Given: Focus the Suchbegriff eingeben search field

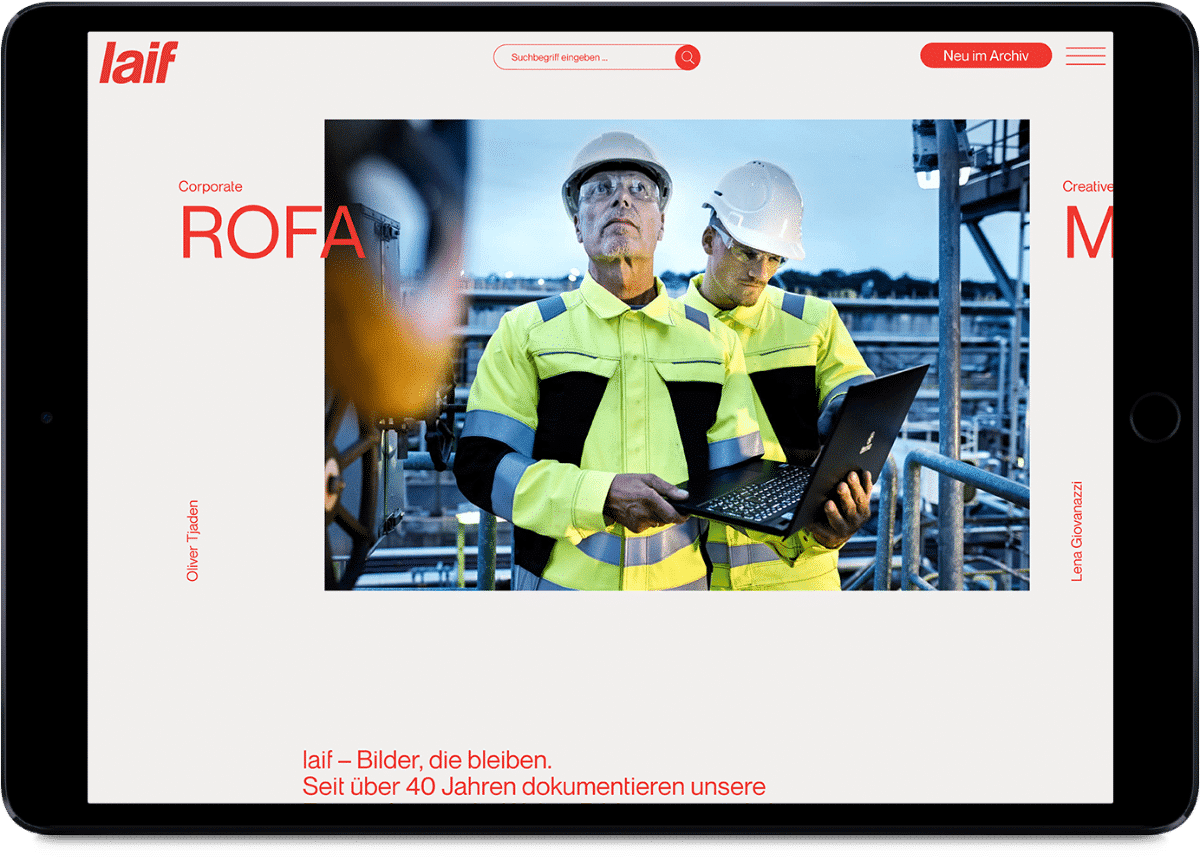Looking at the screenshot, I should [x=580, y=58].
